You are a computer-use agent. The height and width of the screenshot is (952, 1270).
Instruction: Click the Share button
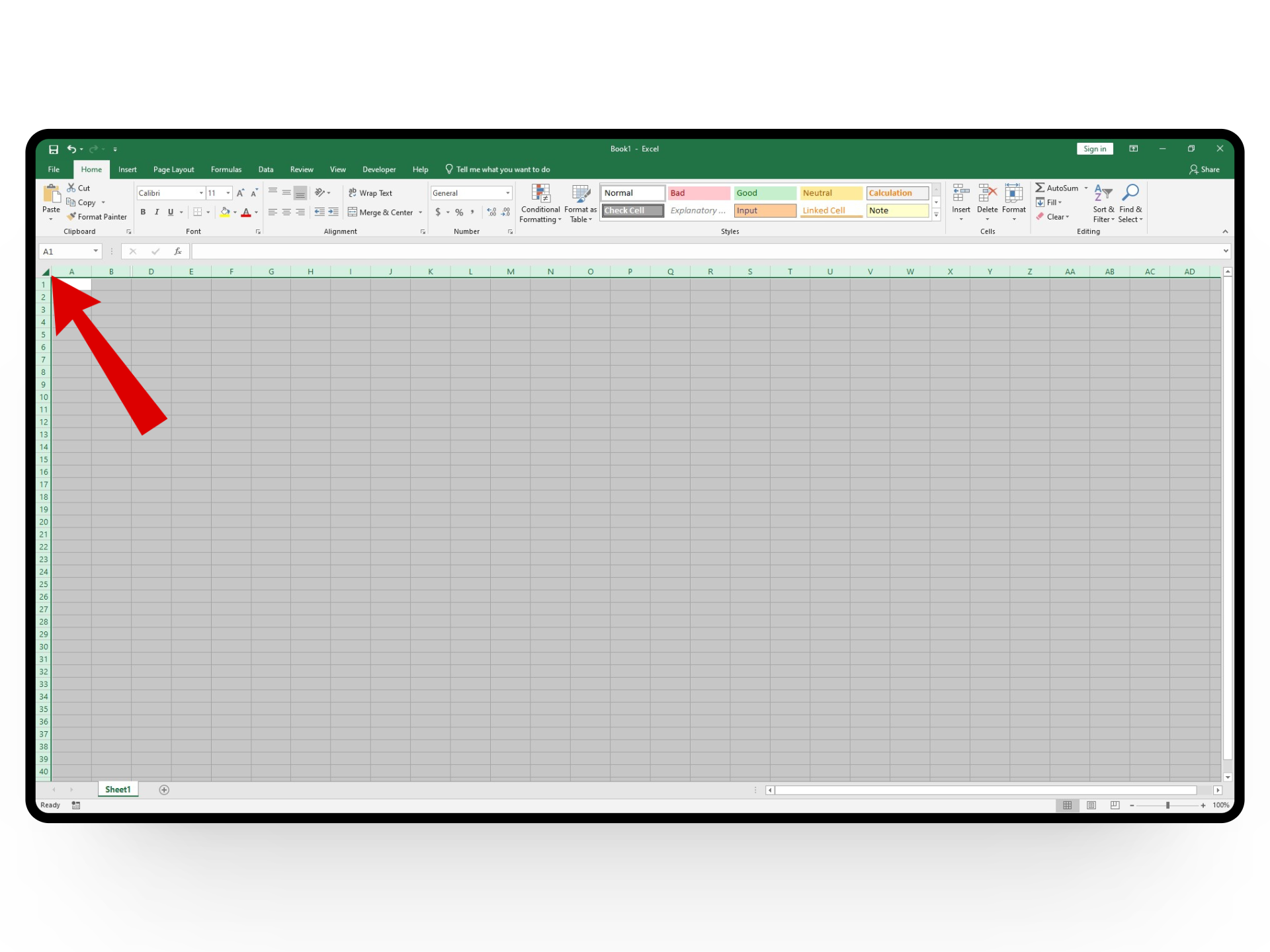click(x=1204, y=169)
